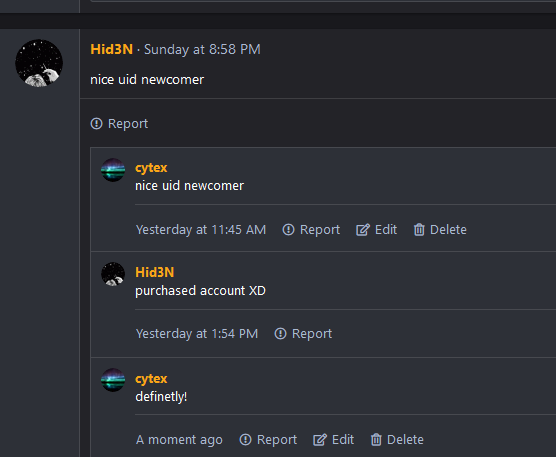Screen dimensions: 556x457
Task: Click trash icon to delete definetly! comment
Action: 376,440
